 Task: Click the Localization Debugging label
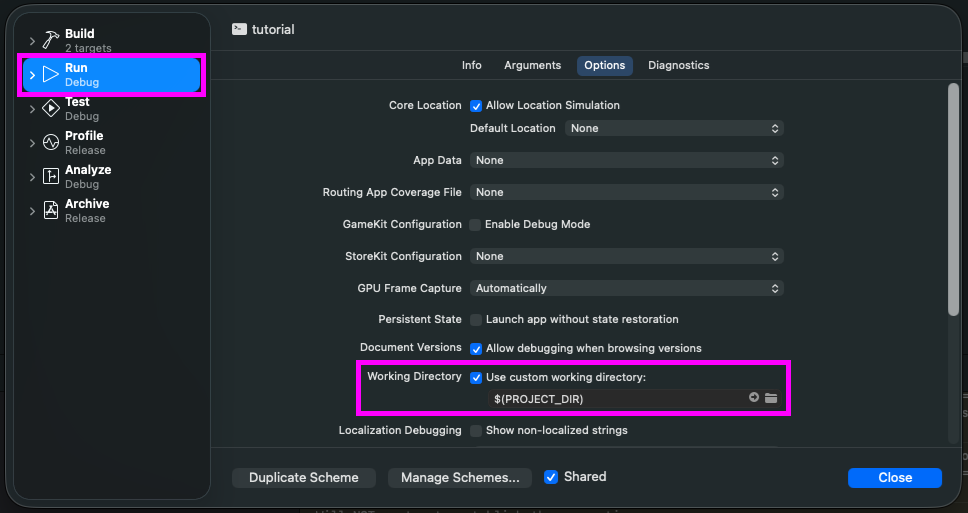point(400,430)
